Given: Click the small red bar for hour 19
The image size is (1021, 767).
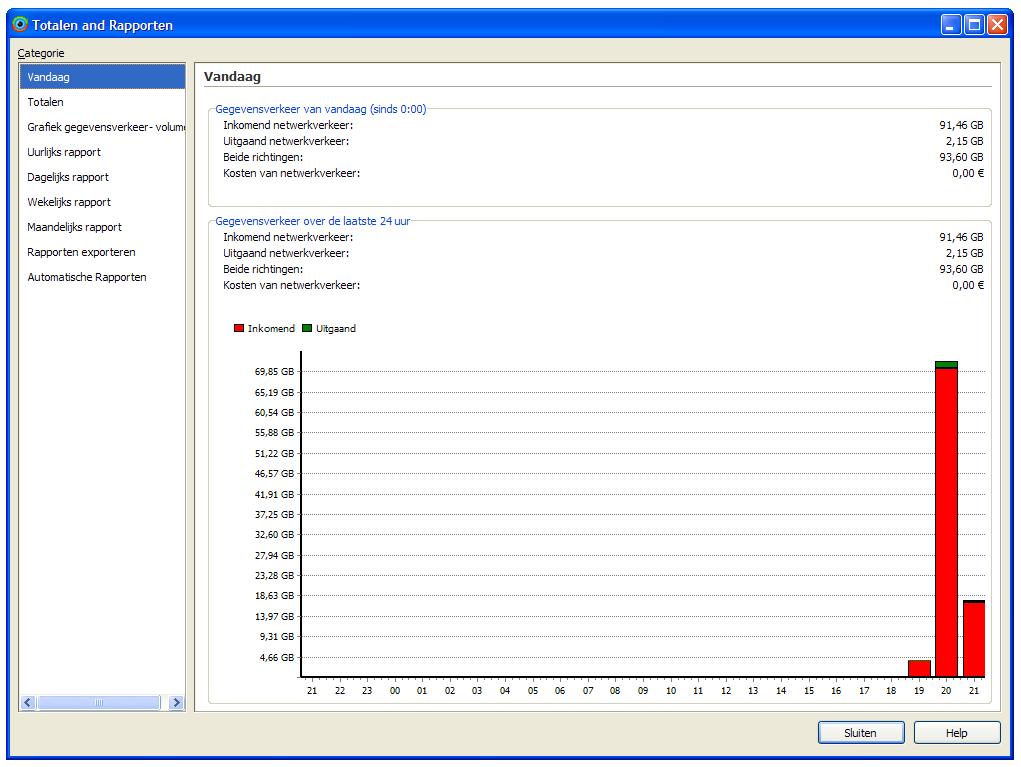Looking at the screenshot, I should coord(919,668).
